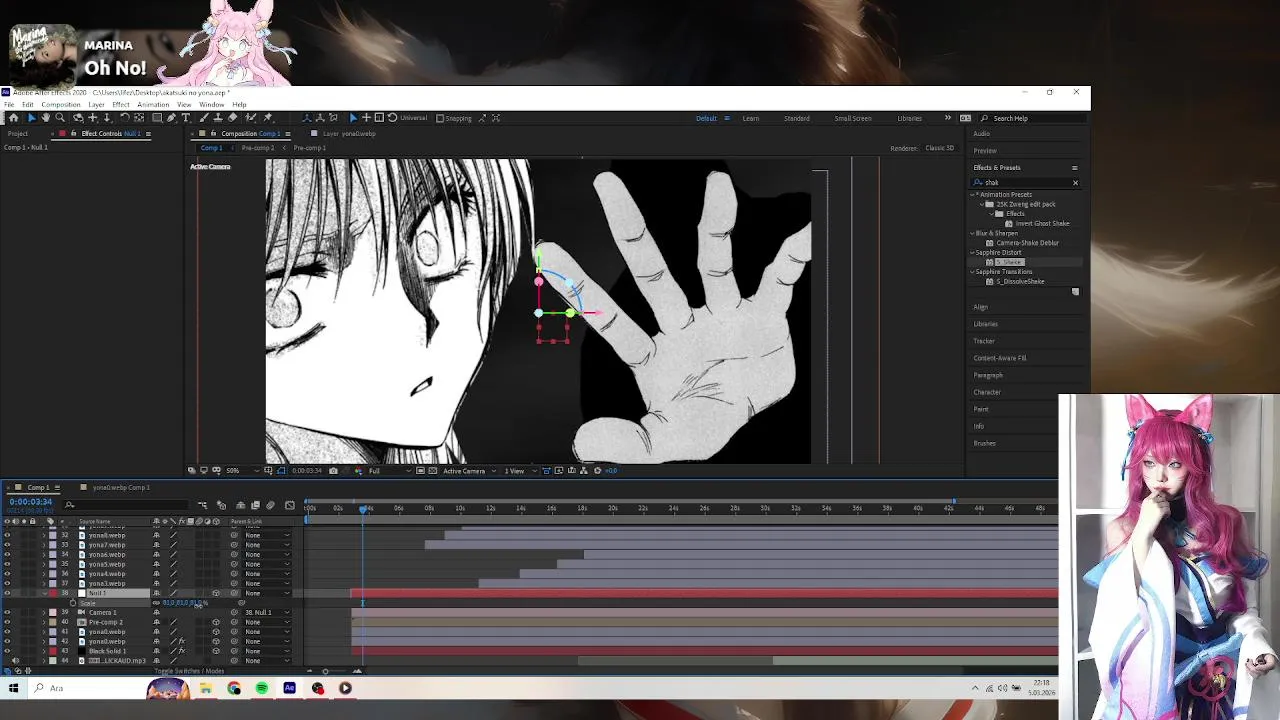
Task: Open parent dropdown for Camera 1 layer
Action: [267, 612]
